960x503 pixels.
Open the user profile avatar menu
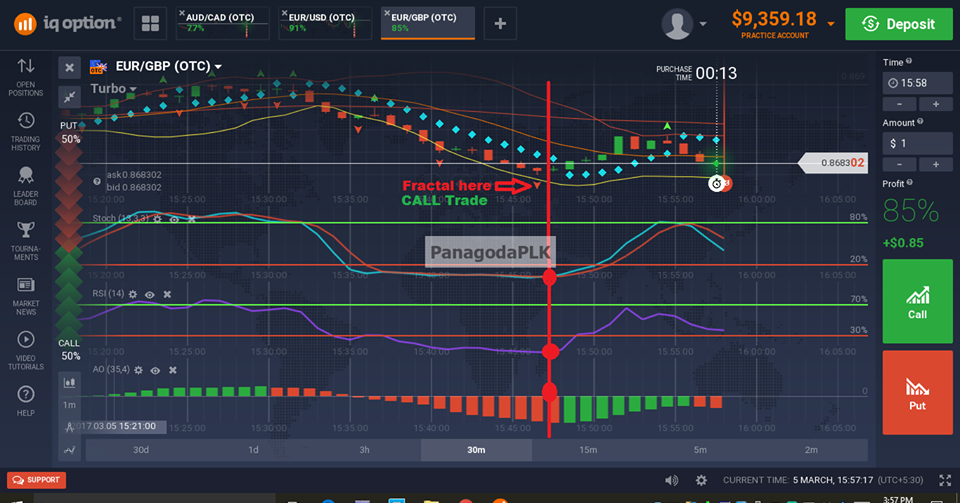pyautogui.click(x=677, y=24)
